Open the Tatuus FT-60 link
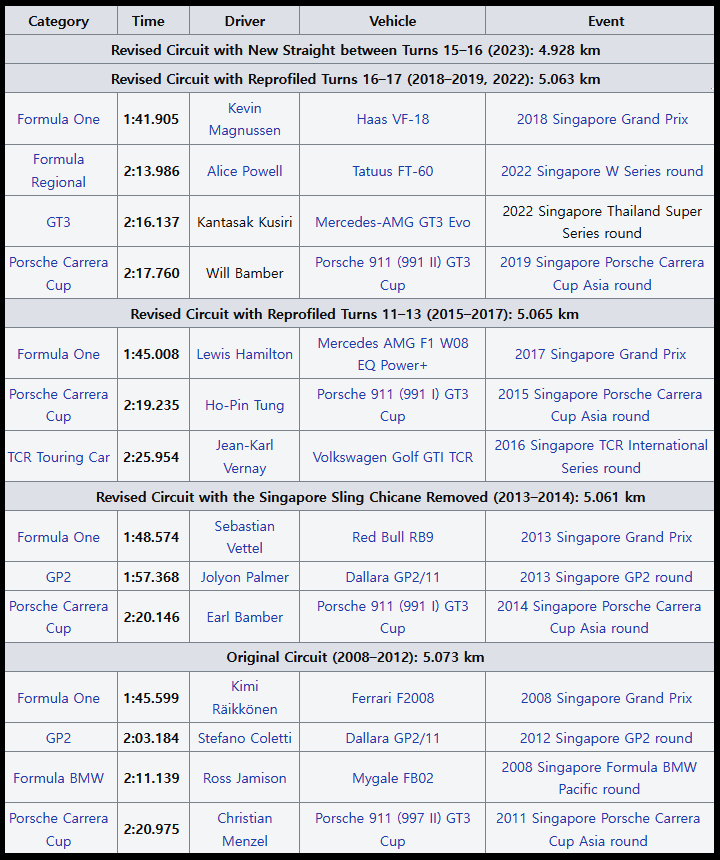The width and height of the screenshot is (720, 860). click(393, 171)
